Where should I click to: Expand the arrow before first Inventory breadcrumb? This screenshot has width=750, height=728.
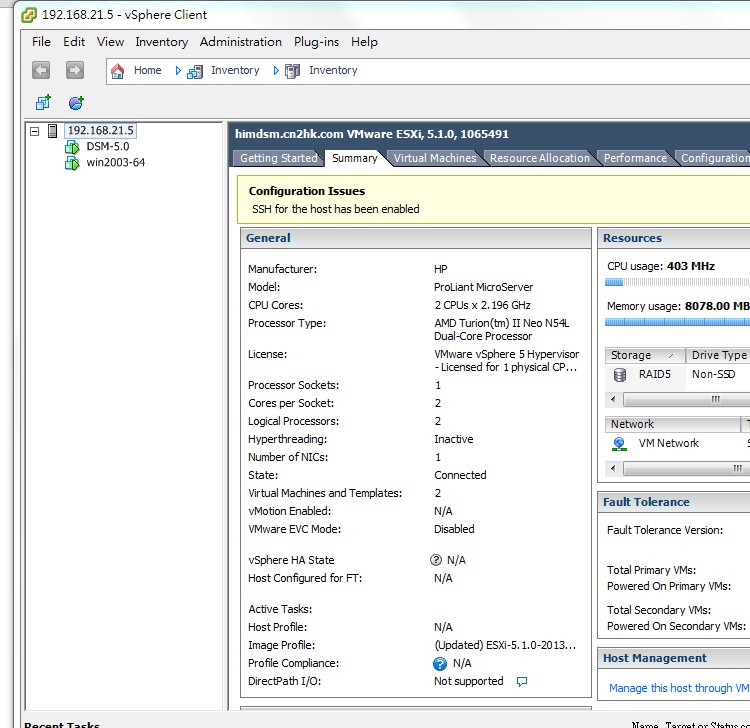pos(178,71)
